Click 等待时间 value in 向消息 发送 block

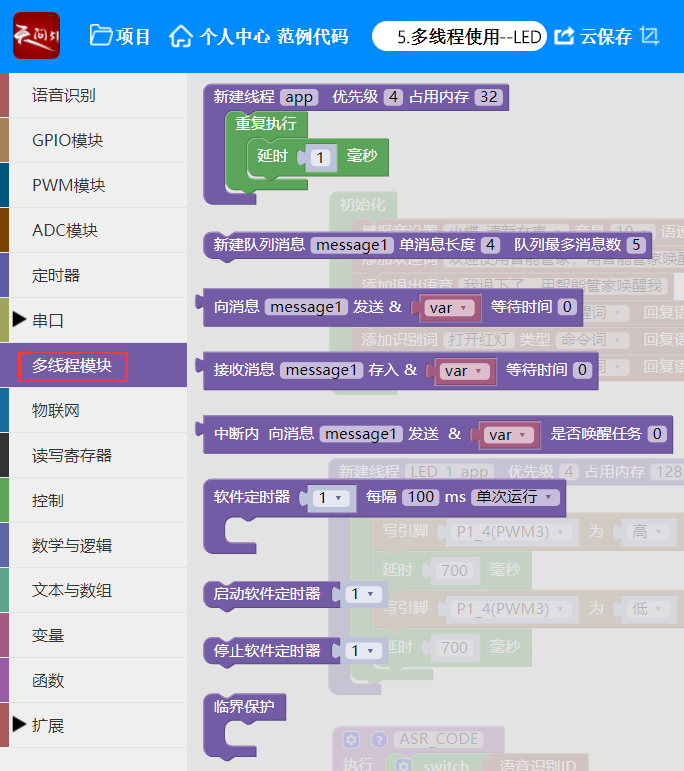567,307
